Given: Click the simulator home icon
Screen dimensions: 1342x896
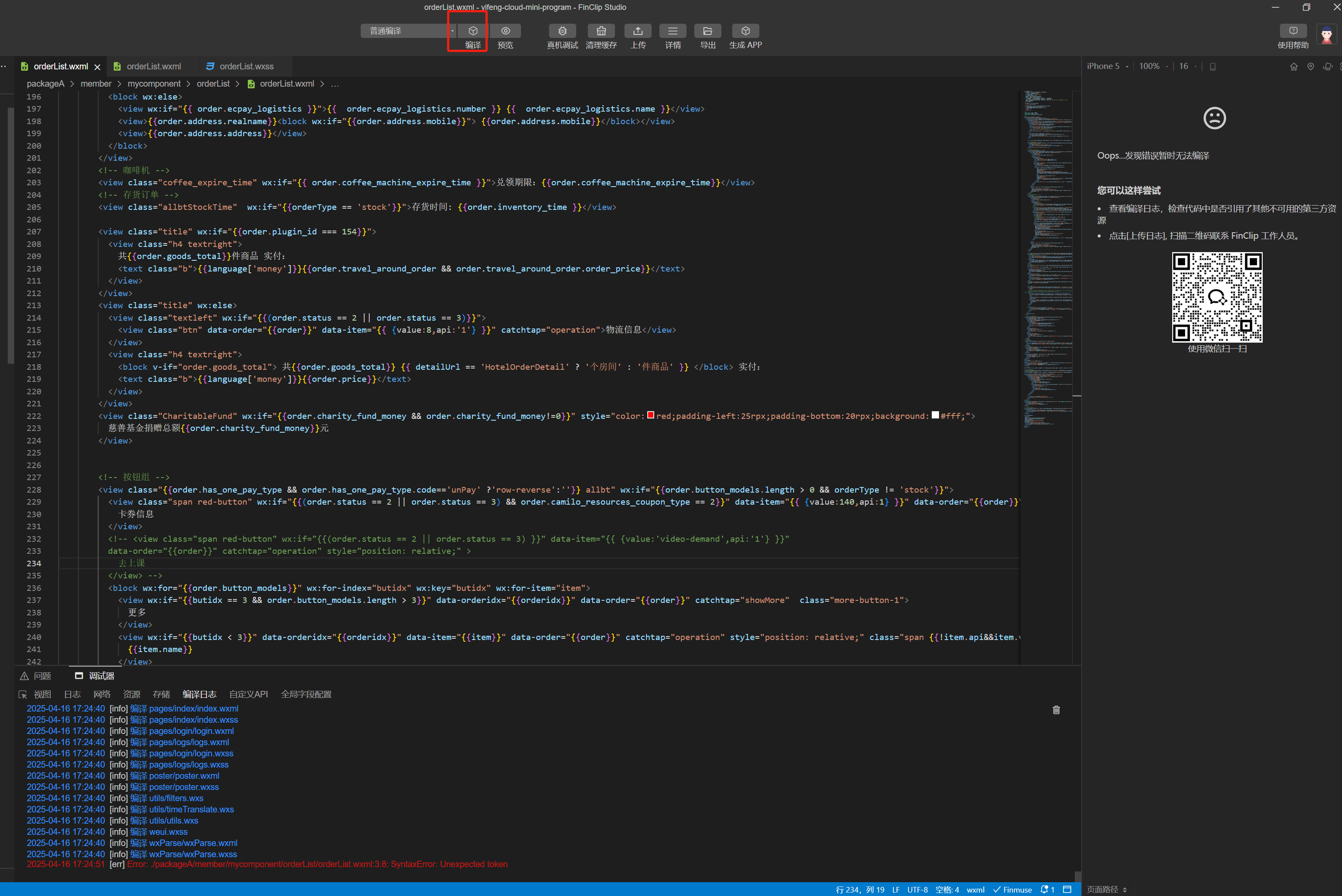Looking at the screenshot, I should coord(1293,67).
